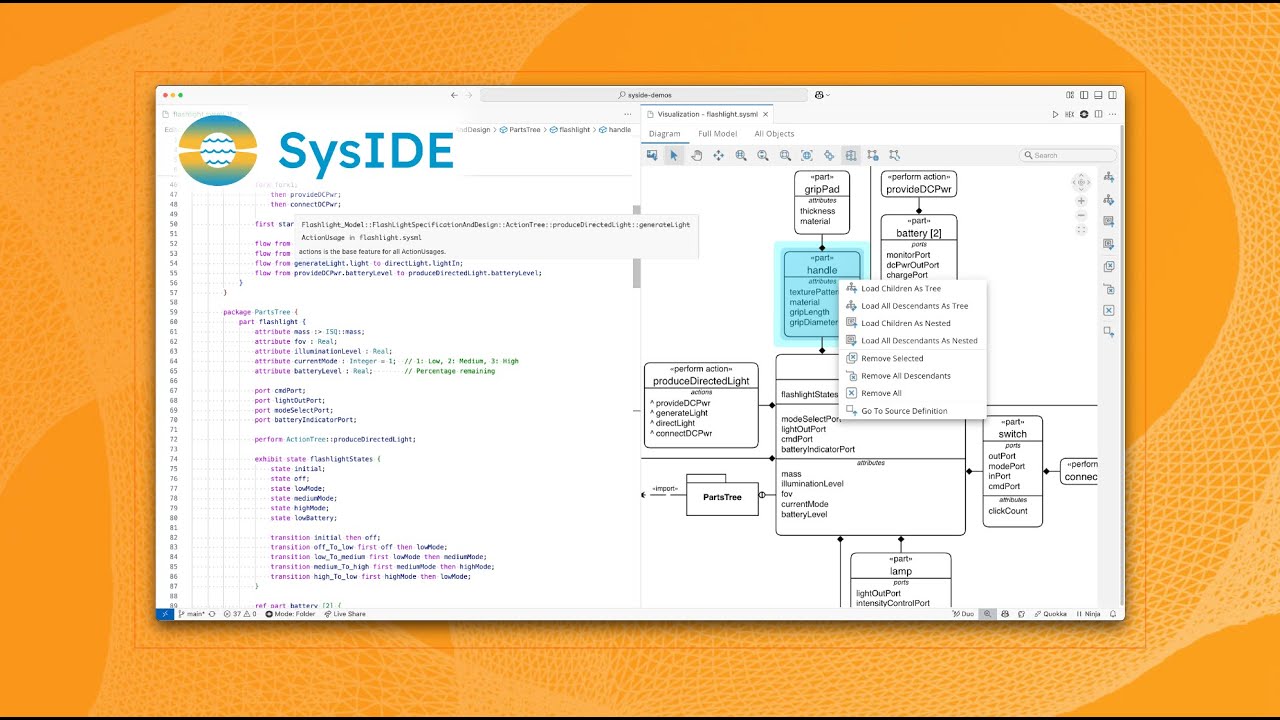Click the go back arrow in title bar
The width and height of the screenshot is (1280, 720).
tap(454, 95)
